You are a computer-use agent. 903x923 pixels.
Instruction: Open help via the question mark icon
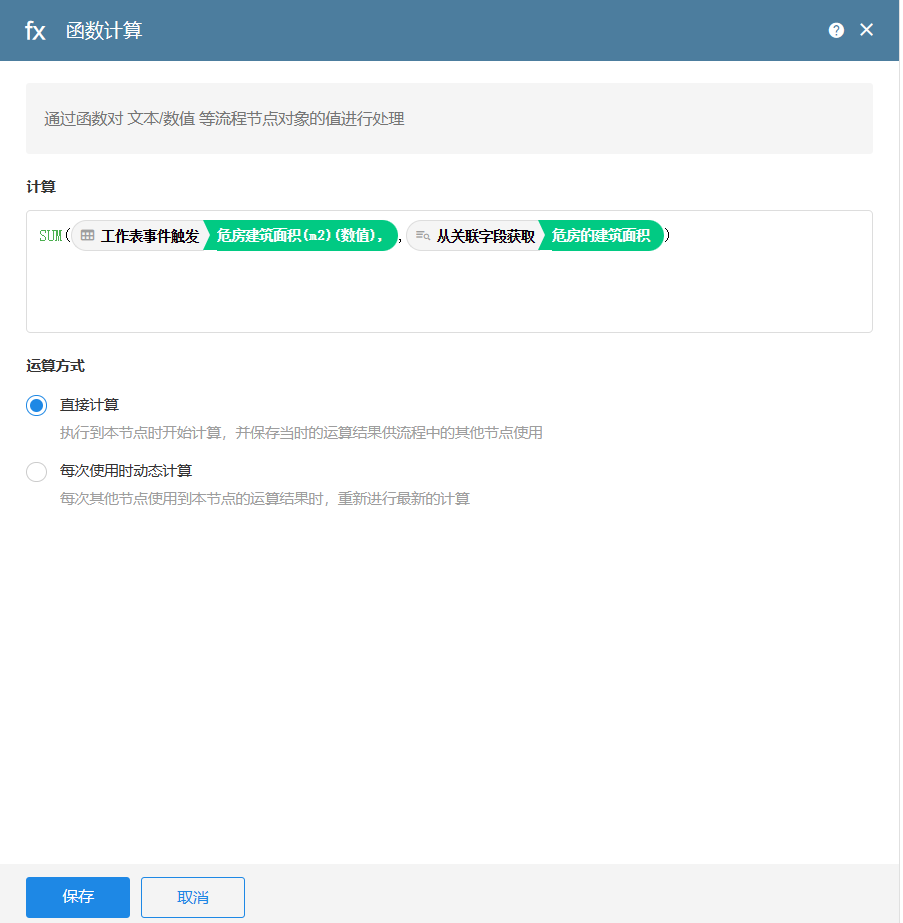[836, 30]
